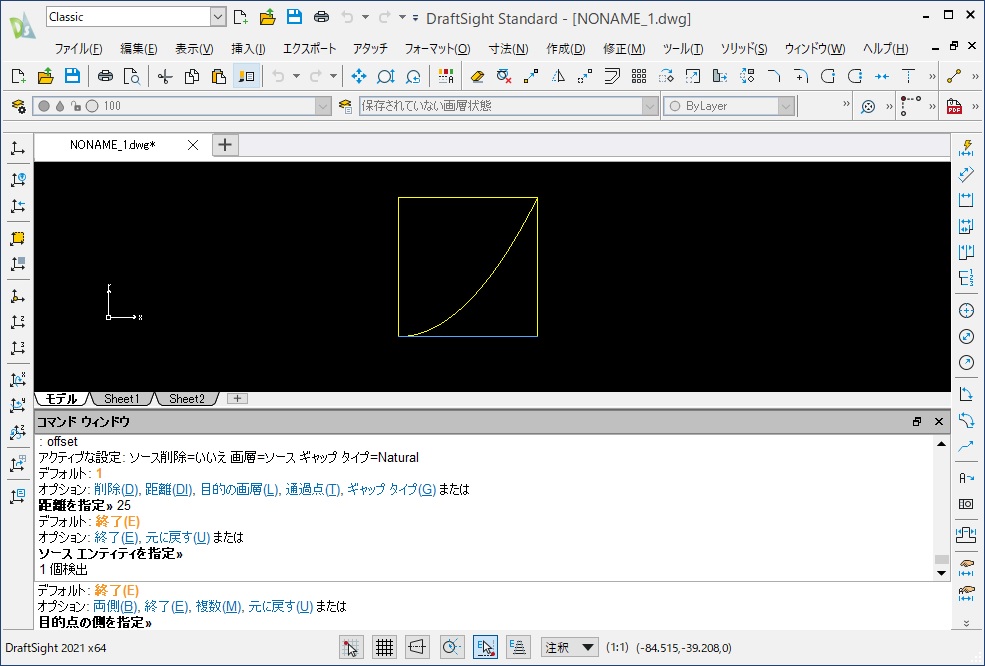The image size is (985, 666).
Task: Select the Offset tool icon
Action: (612, 77)
